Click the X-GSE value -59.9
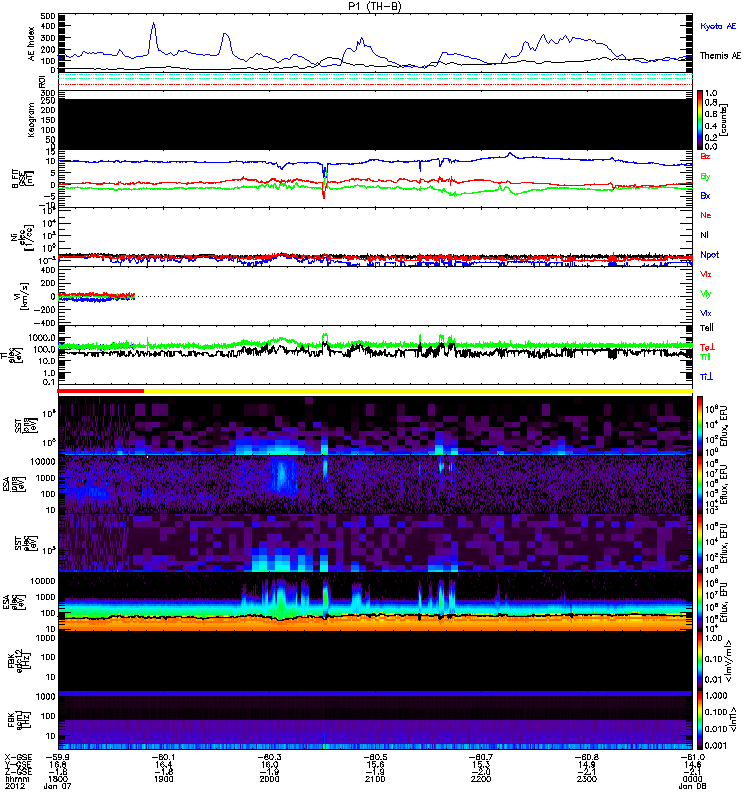 point(57,757)
